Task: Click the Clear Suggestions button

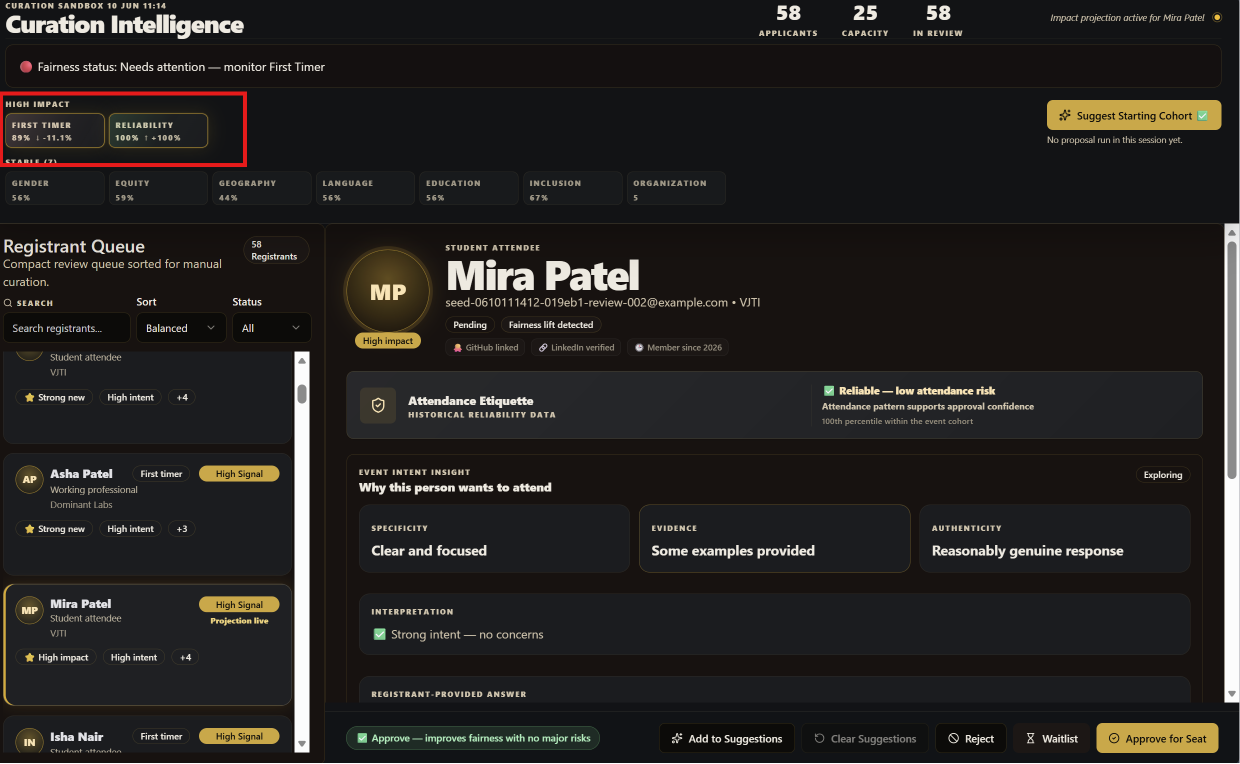Action: pyautogui.click(x=865, y=739)
